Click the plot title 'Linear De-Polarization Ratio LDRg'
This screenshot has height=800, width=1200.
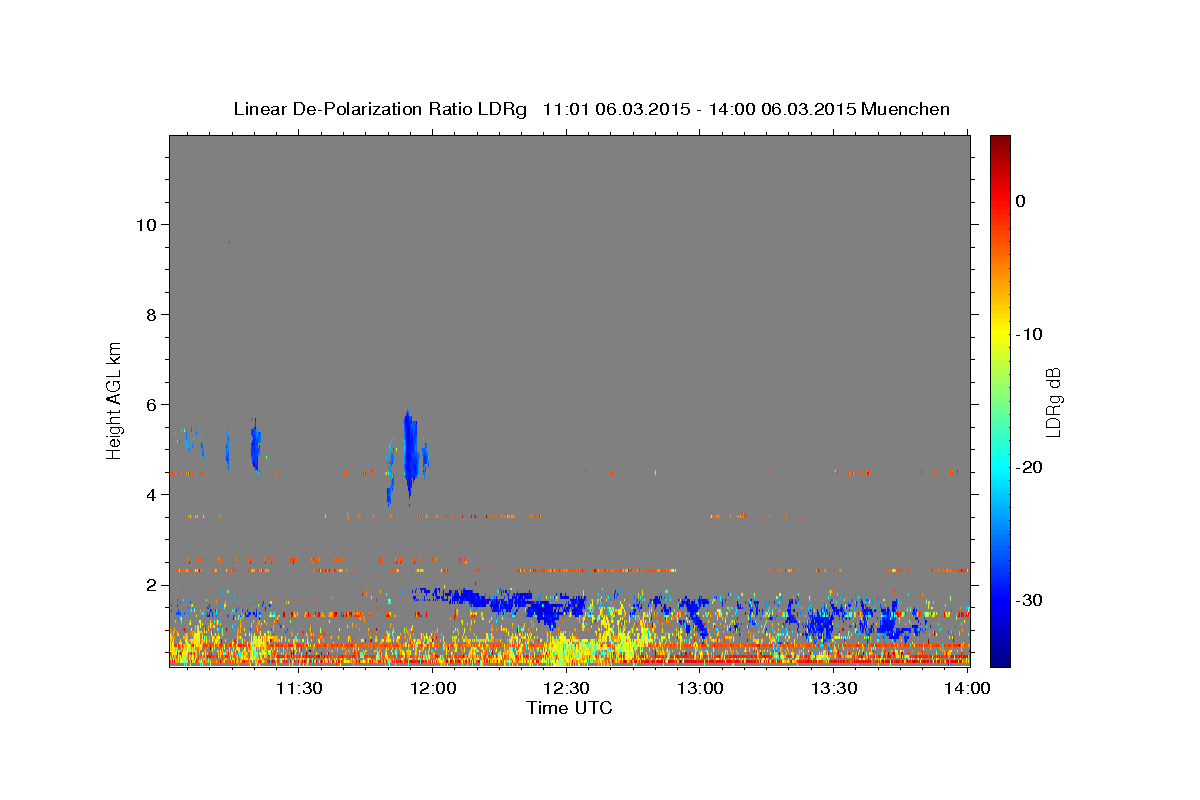pos(379,109)
